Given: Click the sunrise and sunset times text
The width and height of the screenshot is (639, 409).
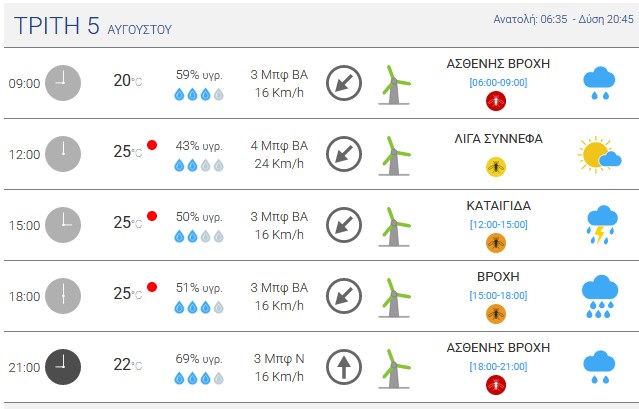Looking at the screenshot, I should 564,19.
